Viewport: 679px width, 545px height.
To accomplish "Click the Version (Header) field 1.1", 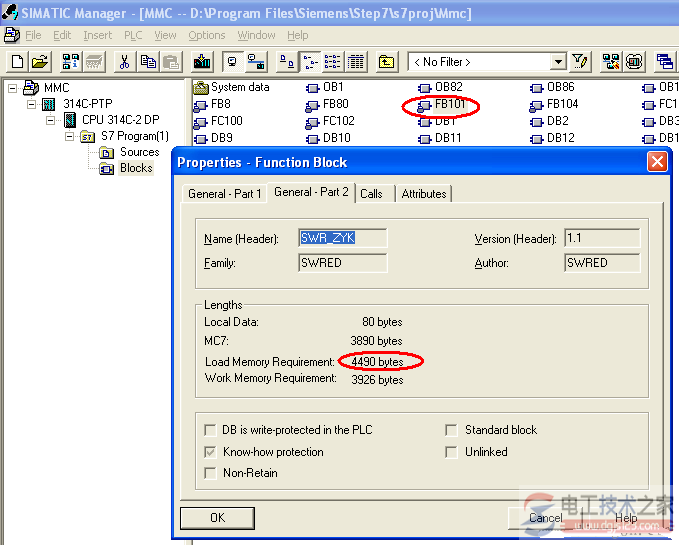I will 602,238.
